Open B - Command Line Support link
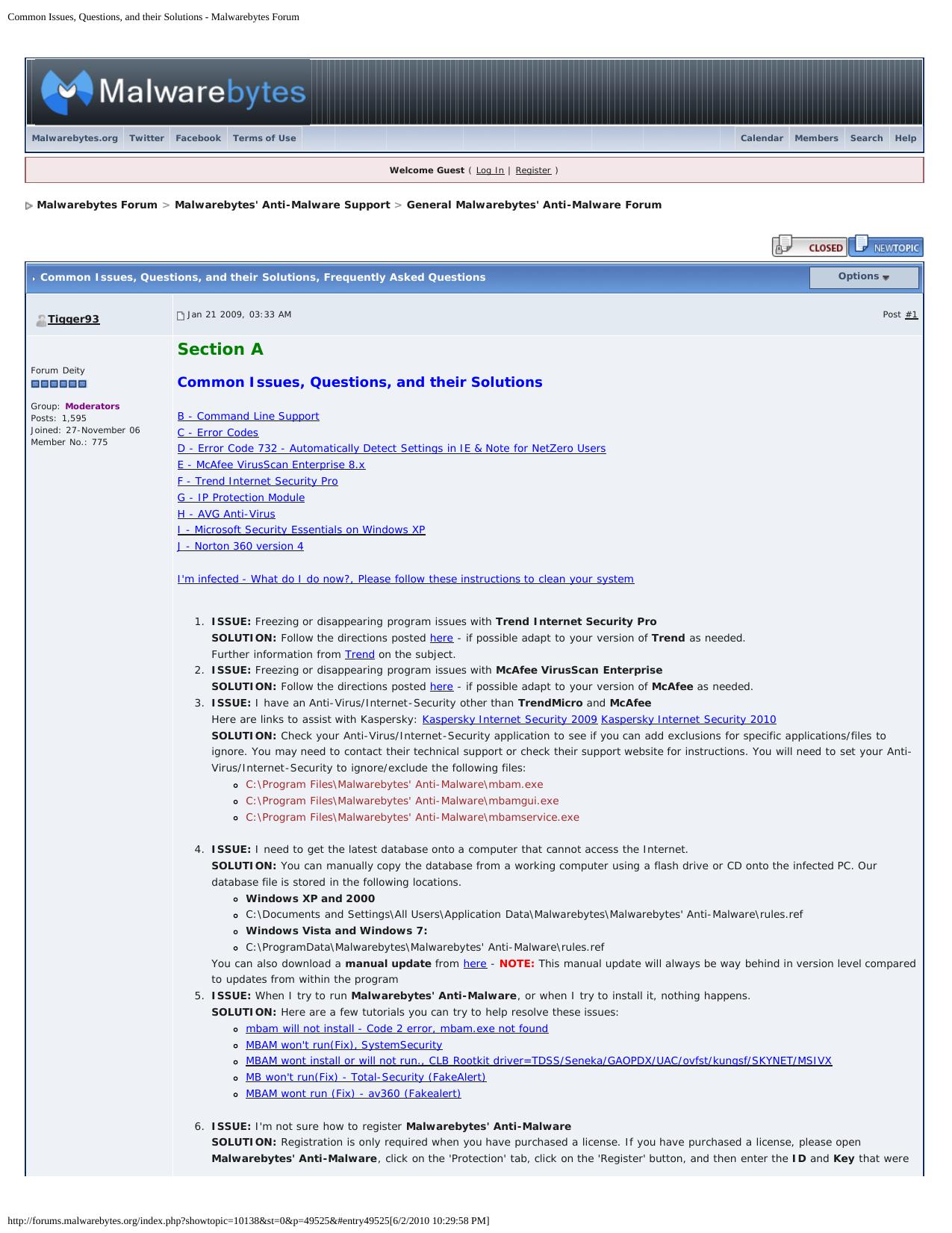 [x=248, y=416]
